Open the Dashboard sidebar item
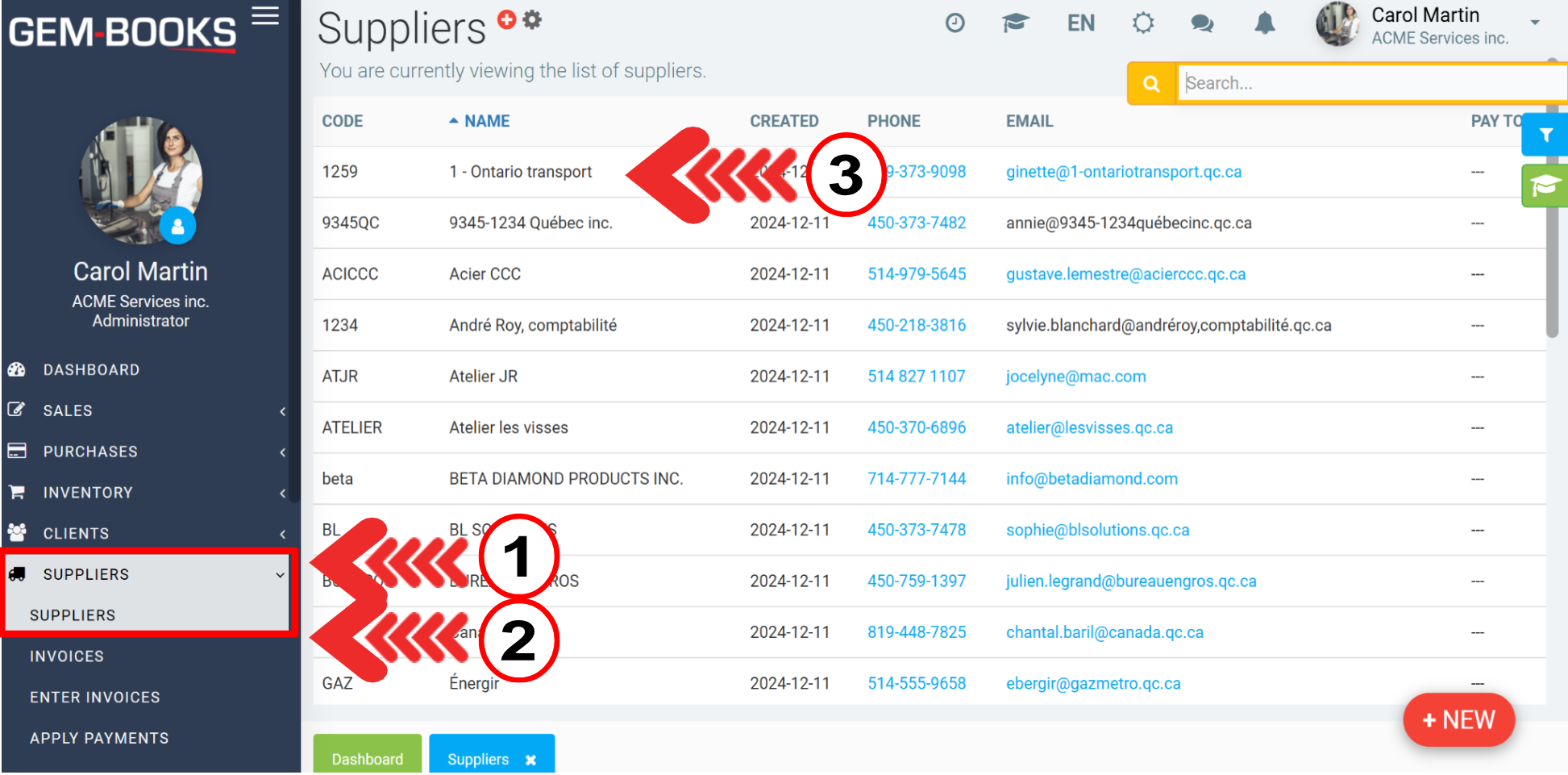This screenshot has height=775, width=1568. (x=91, y=369)
